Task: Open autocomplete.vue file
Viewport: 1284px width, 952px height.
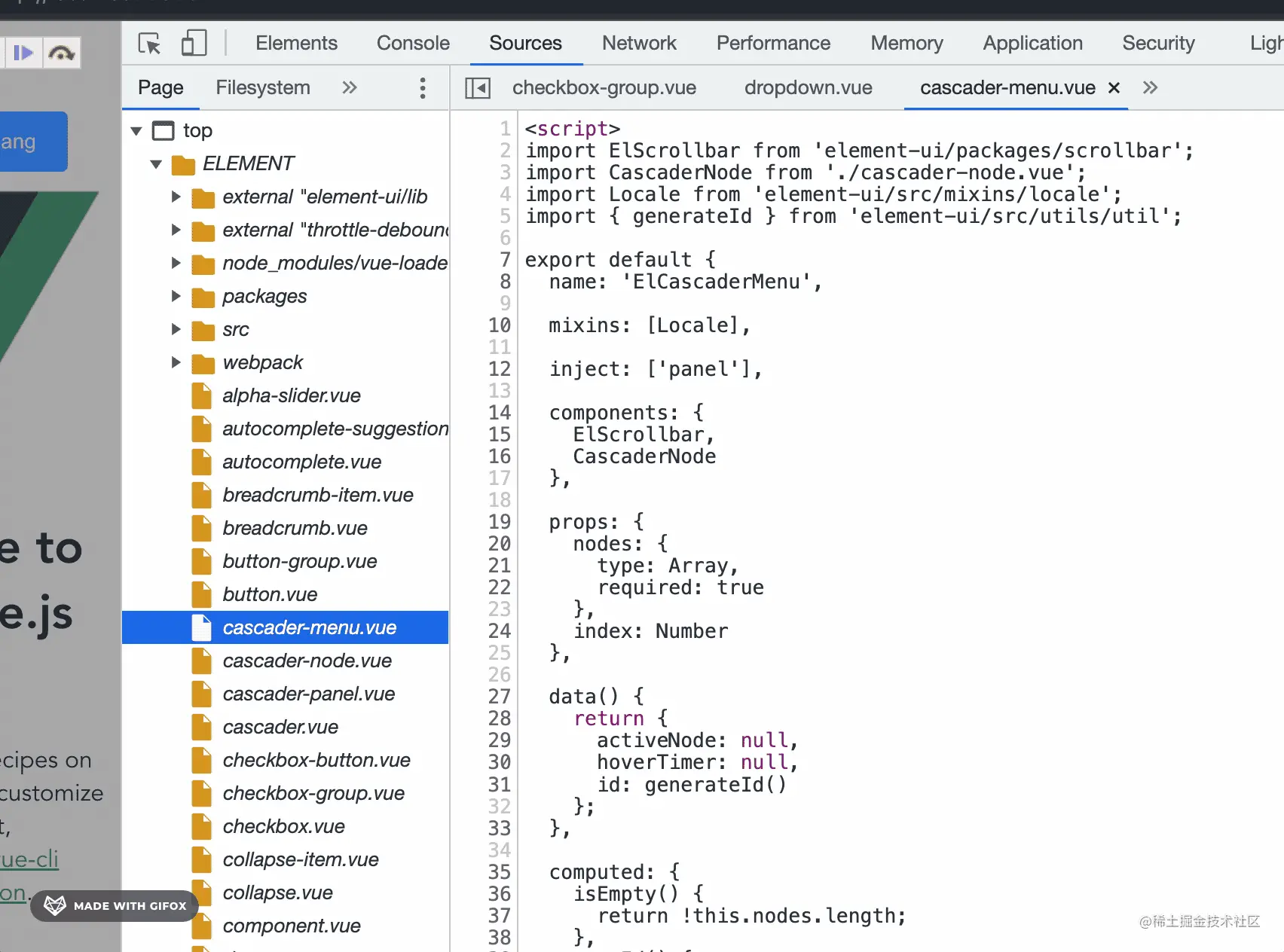Action: click(301, 462)
